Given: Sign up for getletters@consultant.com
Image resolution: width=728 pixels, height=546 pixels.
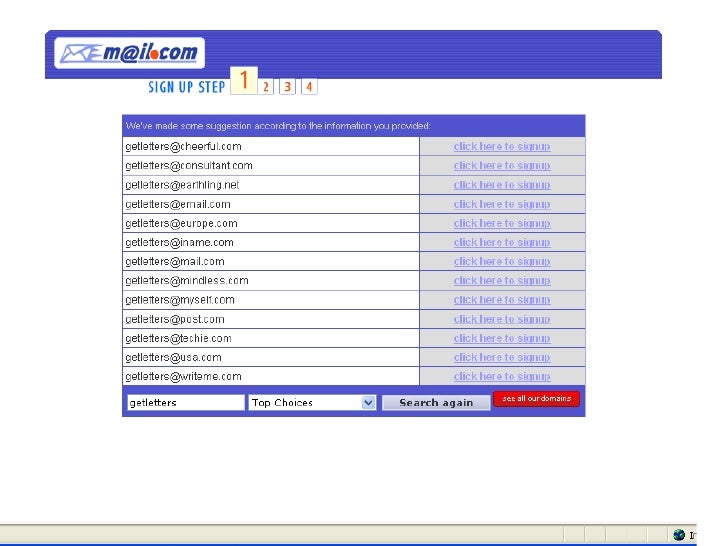Looking at the screenshot, I should (502, 165).
